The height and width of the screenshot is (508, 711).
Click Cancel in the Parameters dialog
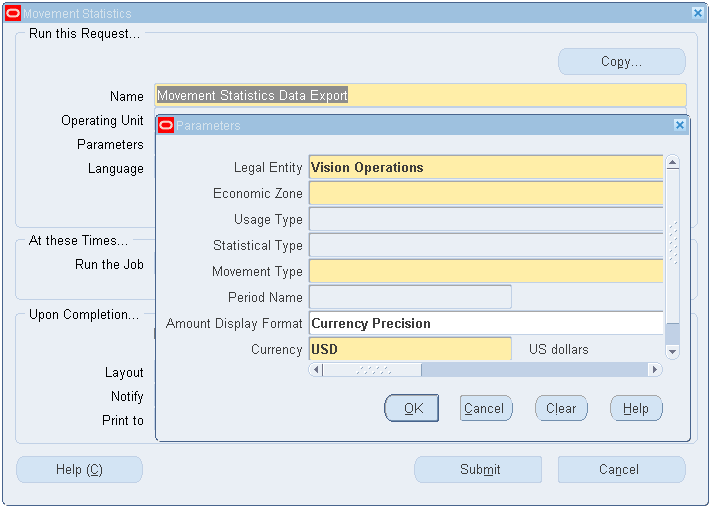pyautogui.click(x=486, y=408)
